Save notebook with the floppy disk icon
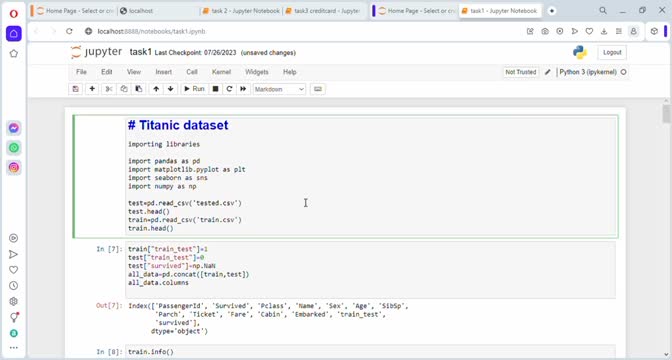672x360 pixels. pyautogui.click(x=76, y=89)
